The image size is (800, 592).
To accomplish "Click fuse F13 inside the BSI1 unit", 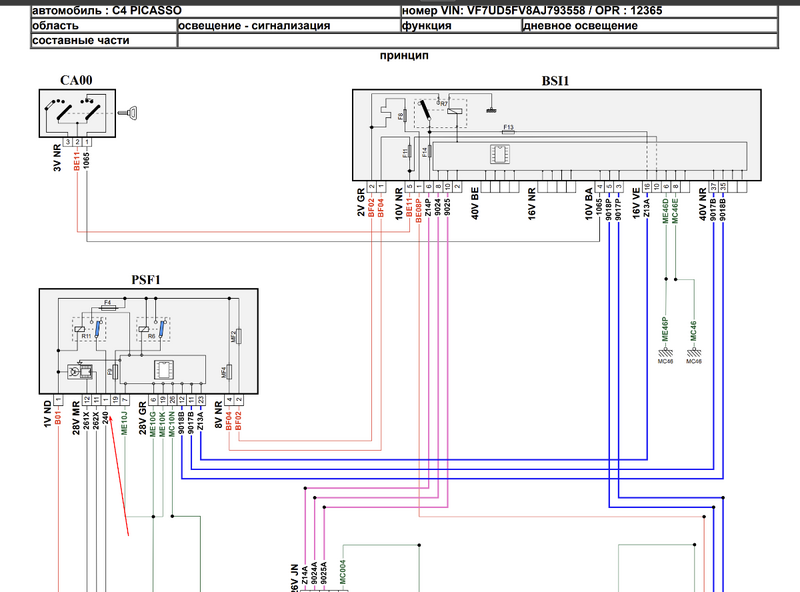I will 507,131.
